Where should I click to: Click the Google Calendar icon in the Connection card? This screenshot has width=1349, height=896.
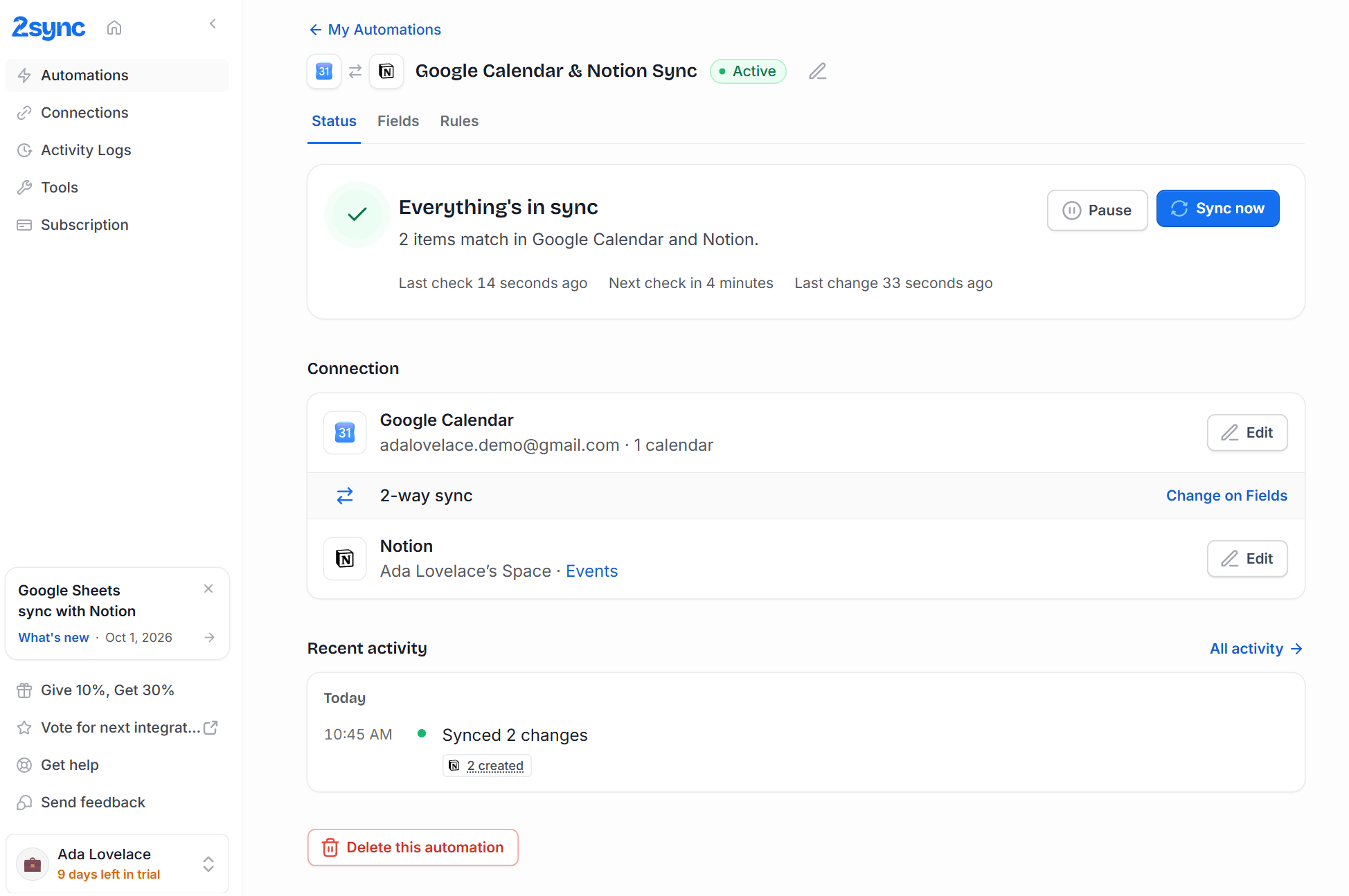[345, 433]
